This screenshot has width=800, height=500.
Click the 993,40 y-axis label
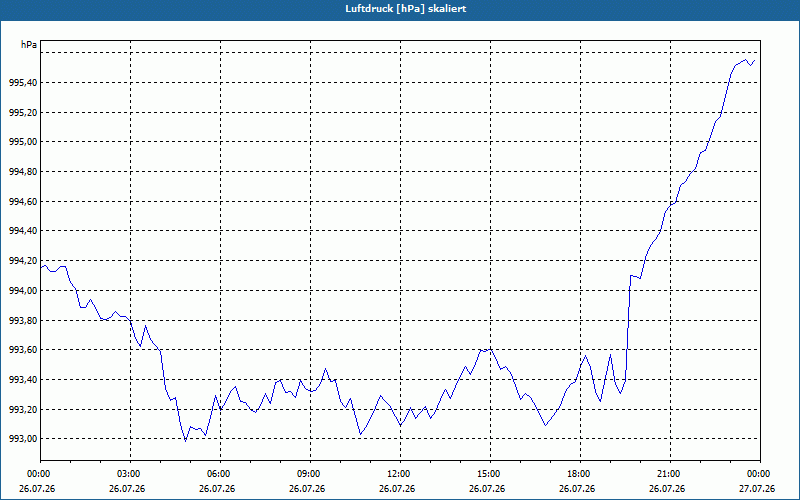click(x=23, y=380)
